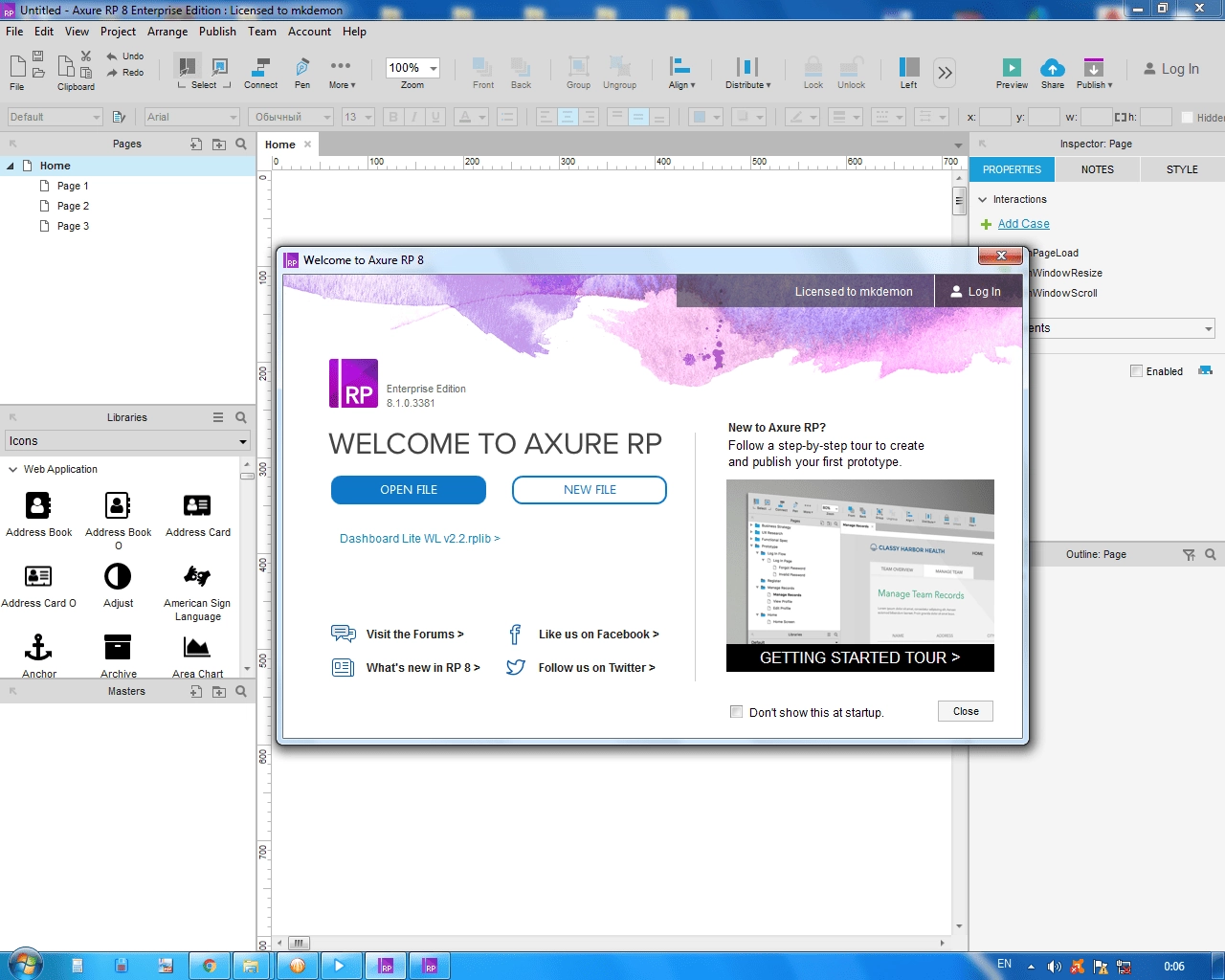Switch to the NOTES tab
The width and height of the screenshot is (1225, 980).
point(1098,169)
